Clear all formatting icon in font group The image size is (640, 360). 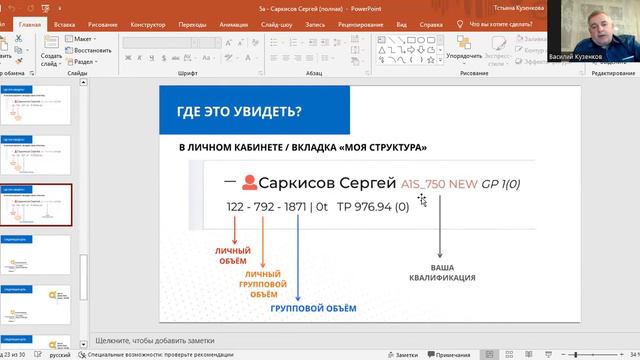[x=256, y=42]
